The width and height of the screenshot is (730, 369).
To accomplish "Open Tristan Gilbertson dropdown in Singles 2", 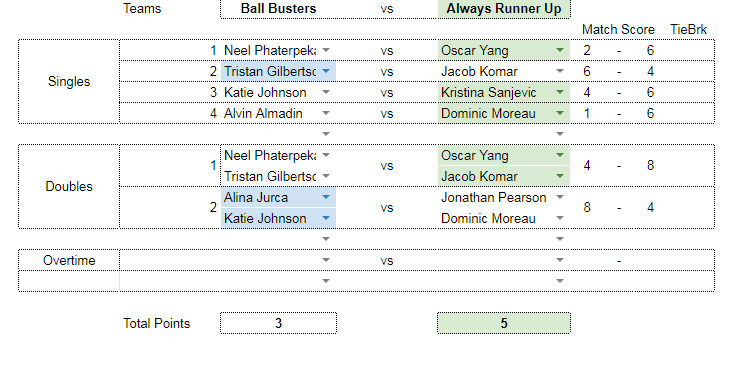I will [326, 71].
